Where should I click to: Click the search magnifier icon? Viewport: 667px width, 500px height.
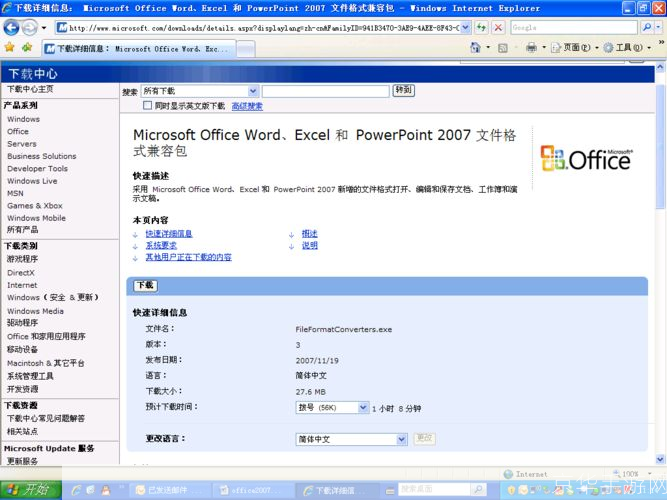647,28
